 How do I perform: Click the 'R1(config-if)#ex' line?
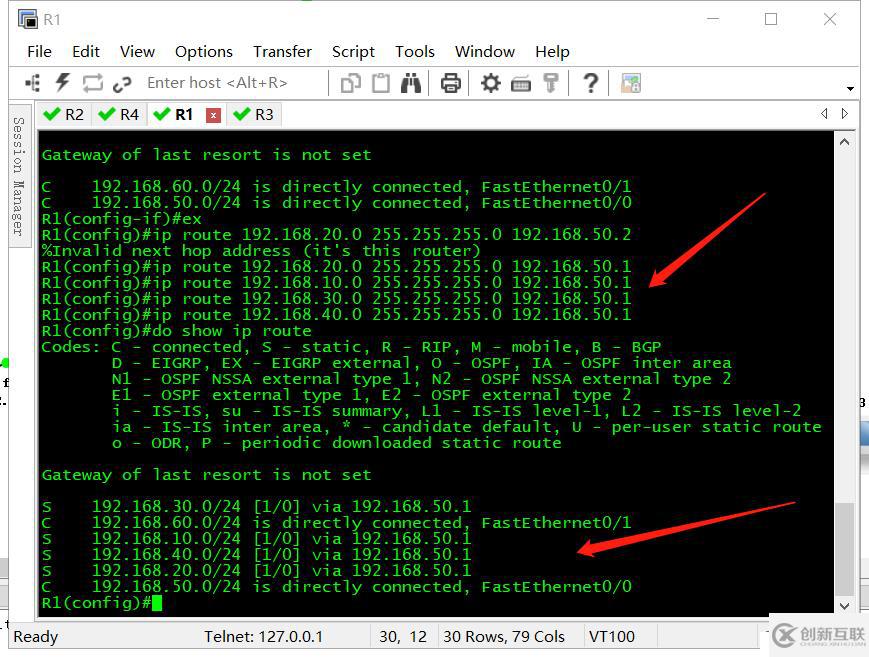121,218
